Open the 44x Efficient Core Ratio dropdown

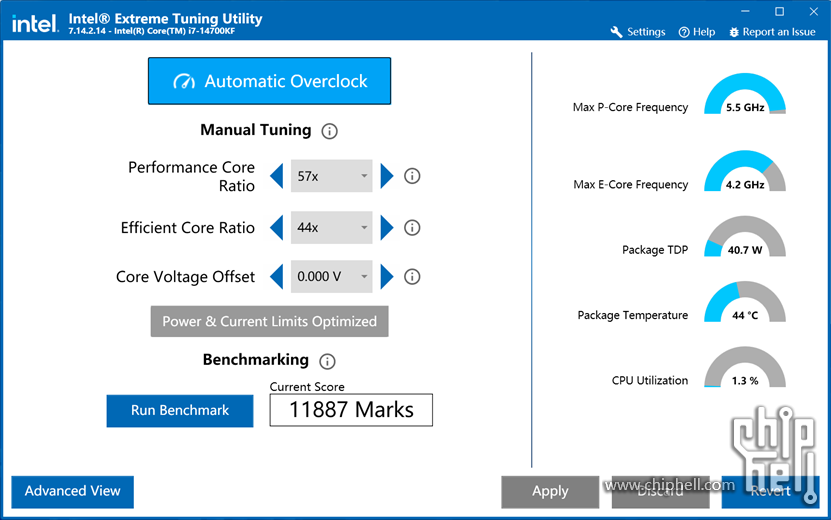pos(332,228)
